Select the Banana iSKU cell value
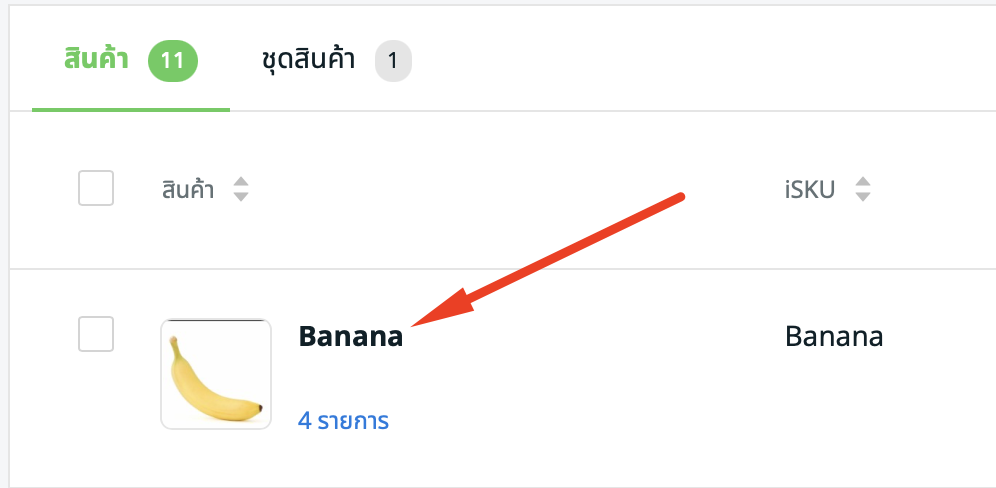Image resolution: width=996 pixels, height=488 pixels. pyautogui.click(x=834, y=337)
